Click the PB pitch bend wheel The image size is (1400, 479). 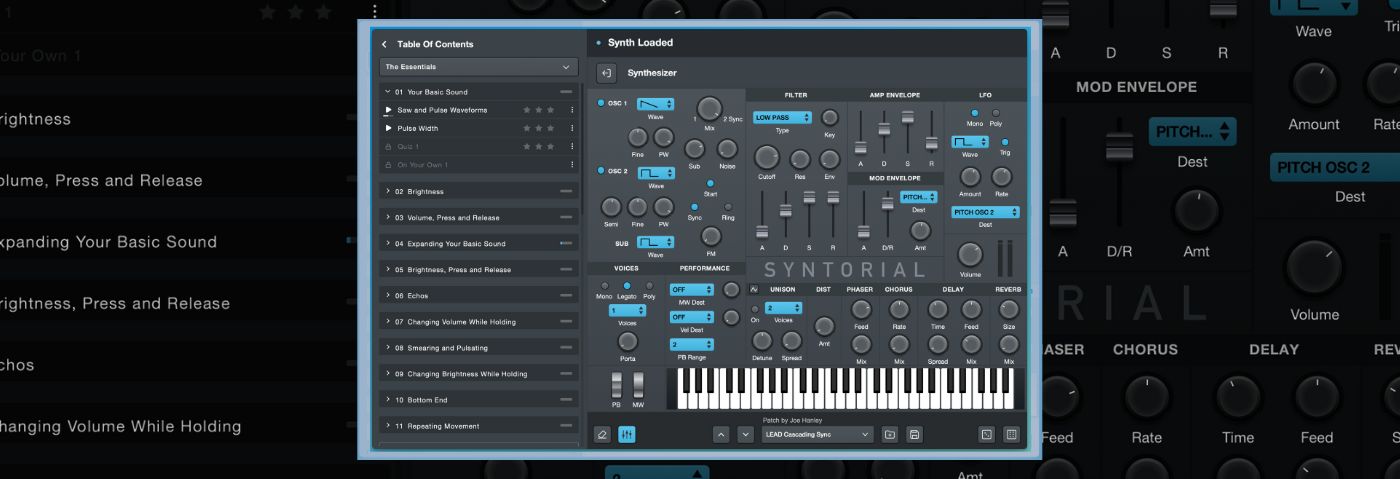point(616,385)
